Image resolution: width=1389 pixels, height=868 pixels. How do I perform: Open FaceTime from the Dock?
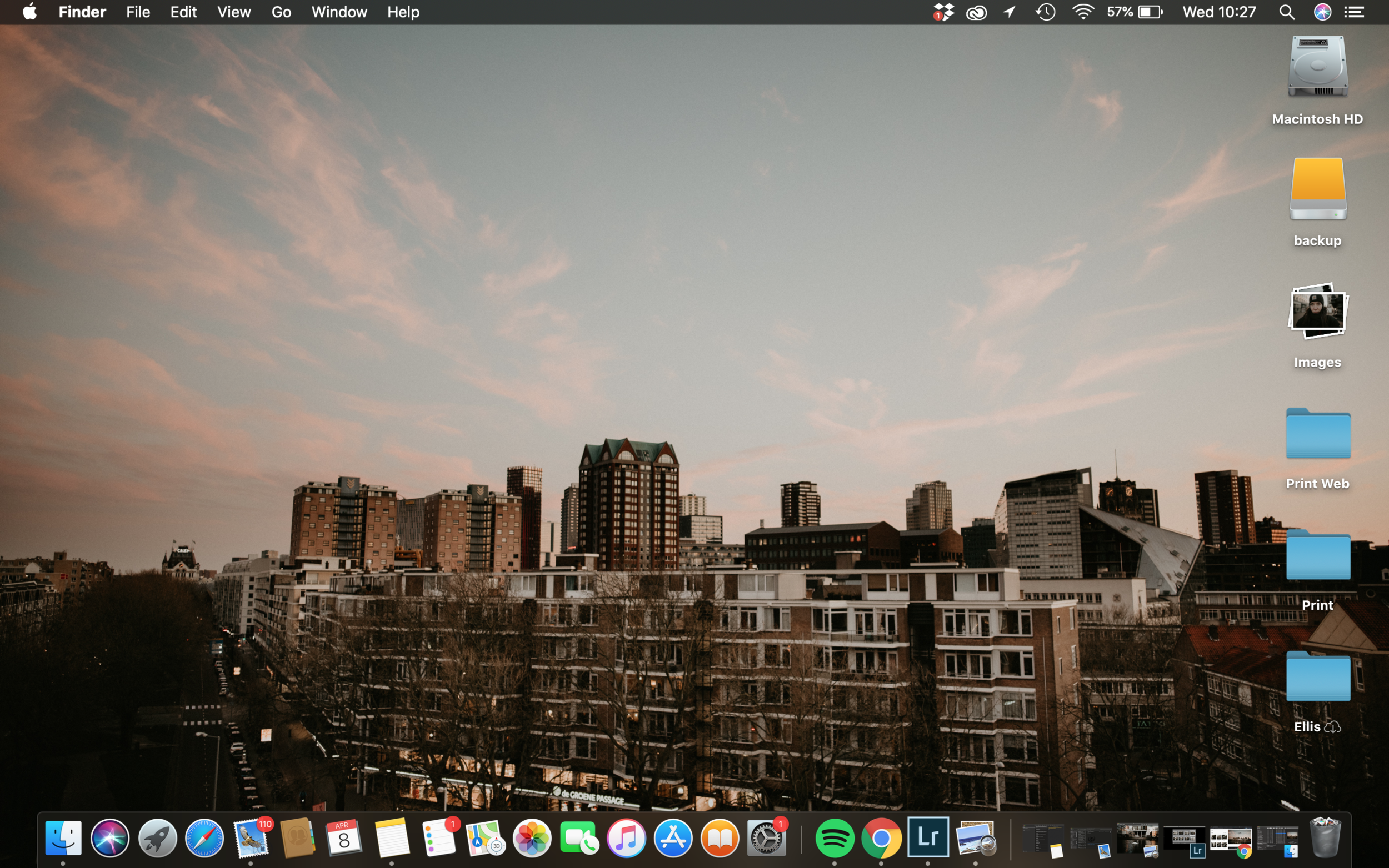(579, 838)
